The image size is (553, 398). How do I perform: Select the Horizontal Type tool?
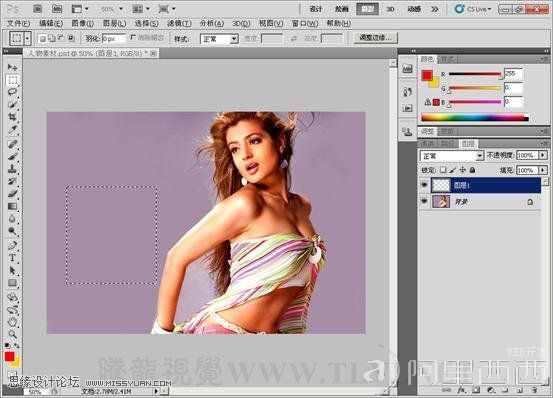(12, 258)
